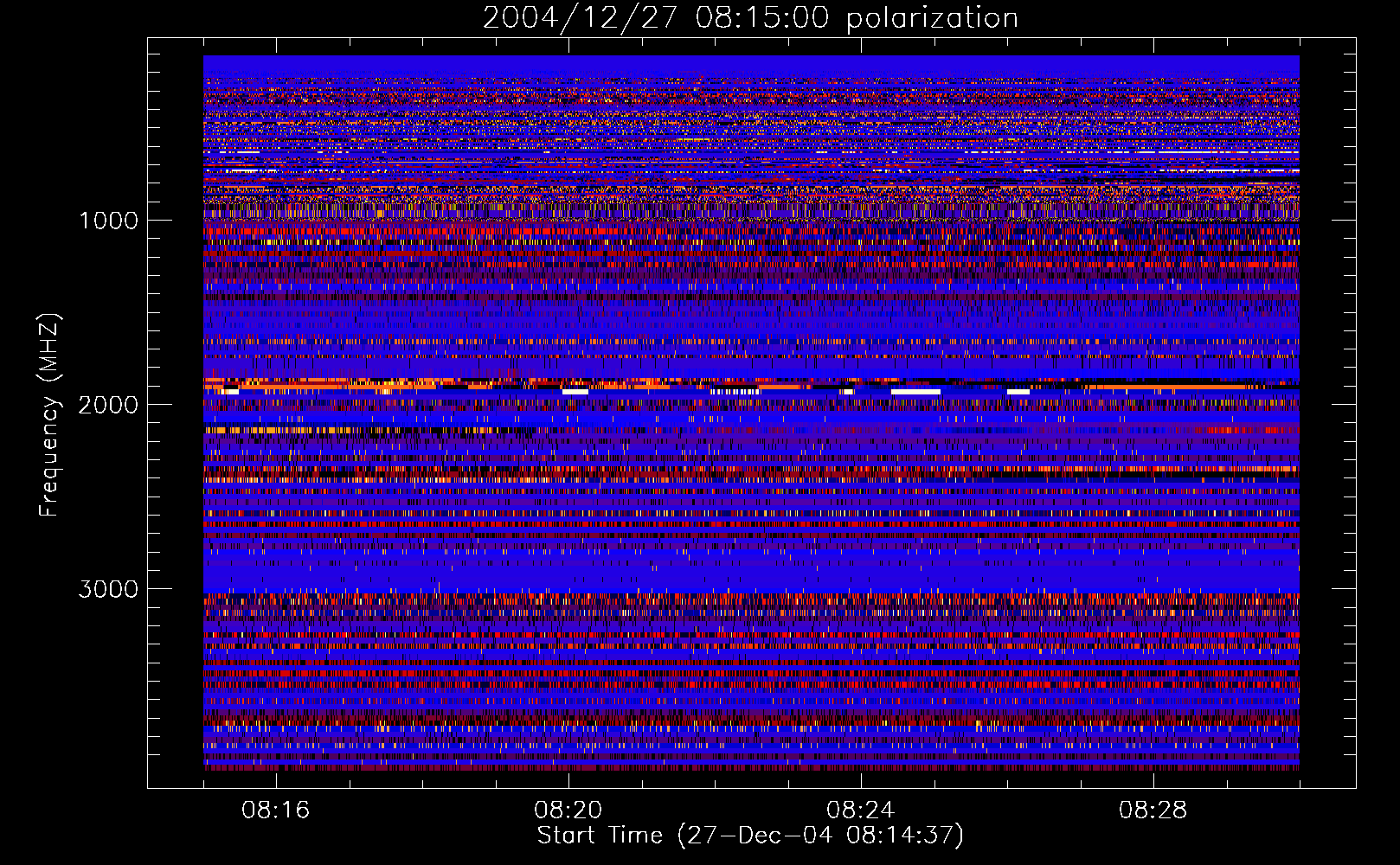This screenshot has width=1400, height=865.
Task: Click the plot title '2004/12/27 08:15:00 polarization'
Action: click(750, 18)
